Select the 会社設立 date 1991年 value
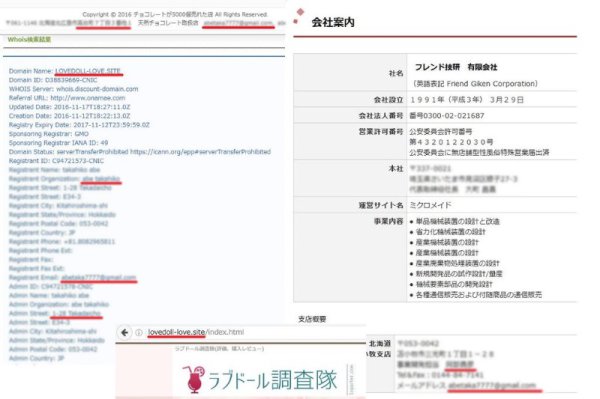 (x=466, y=100)
